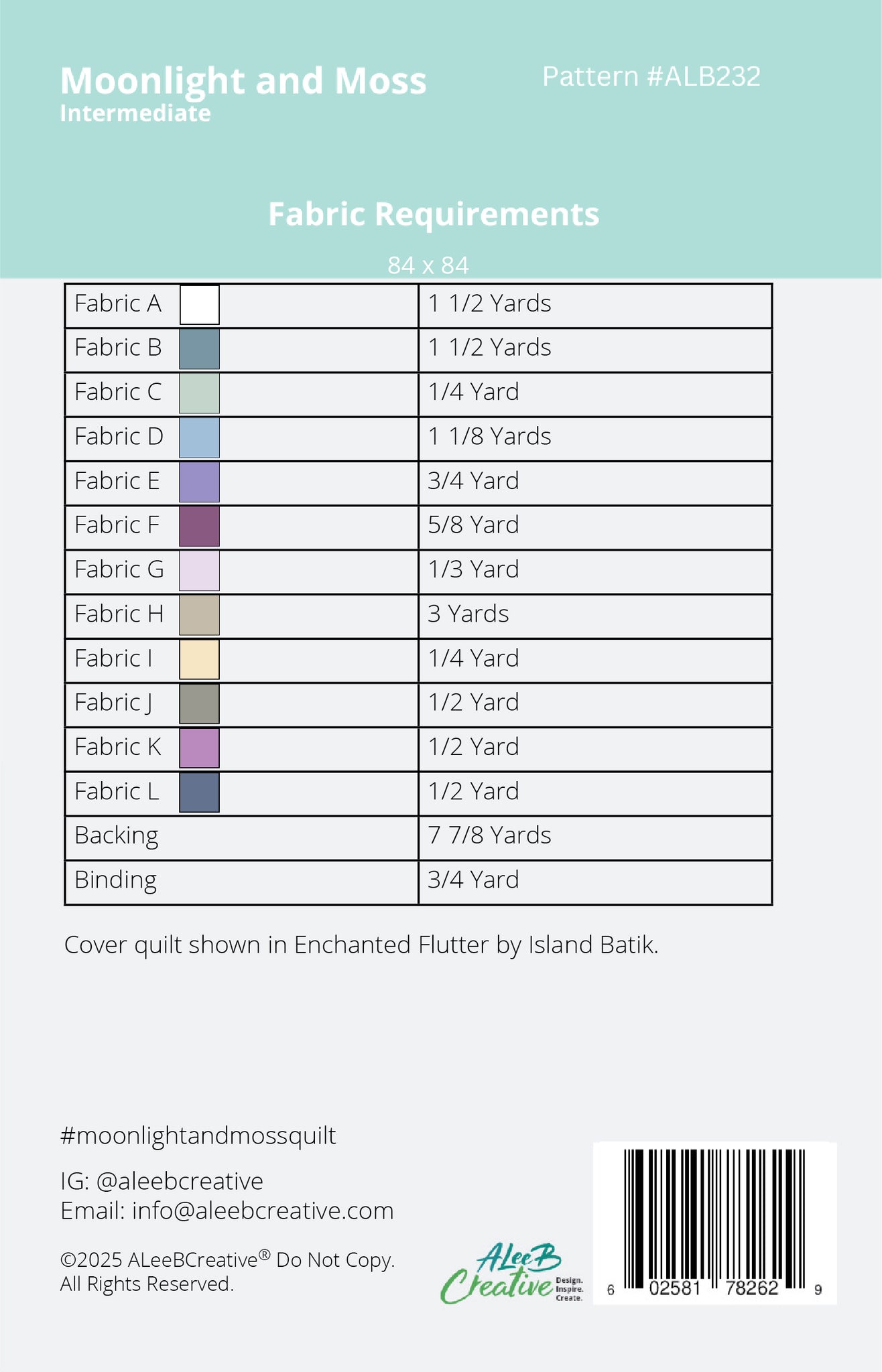Click the product barcode image
882x1372 pixels.
[715, 1223]
